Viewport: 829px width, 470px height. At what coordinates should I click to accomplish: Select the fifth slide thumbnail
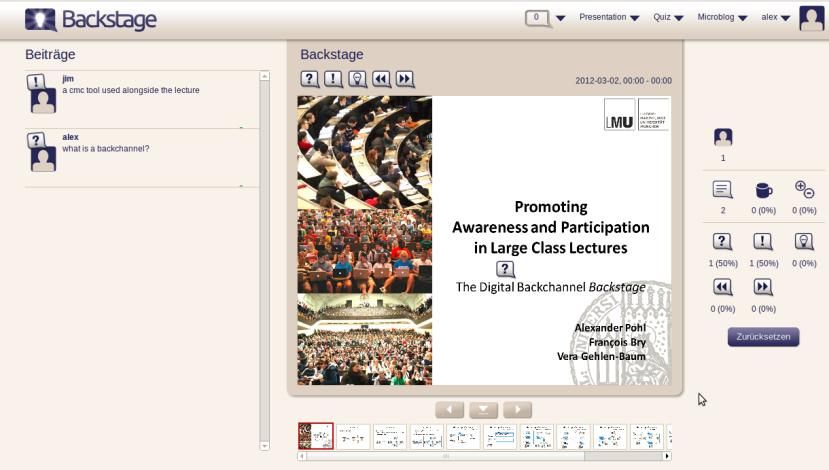tap(463, 437)
